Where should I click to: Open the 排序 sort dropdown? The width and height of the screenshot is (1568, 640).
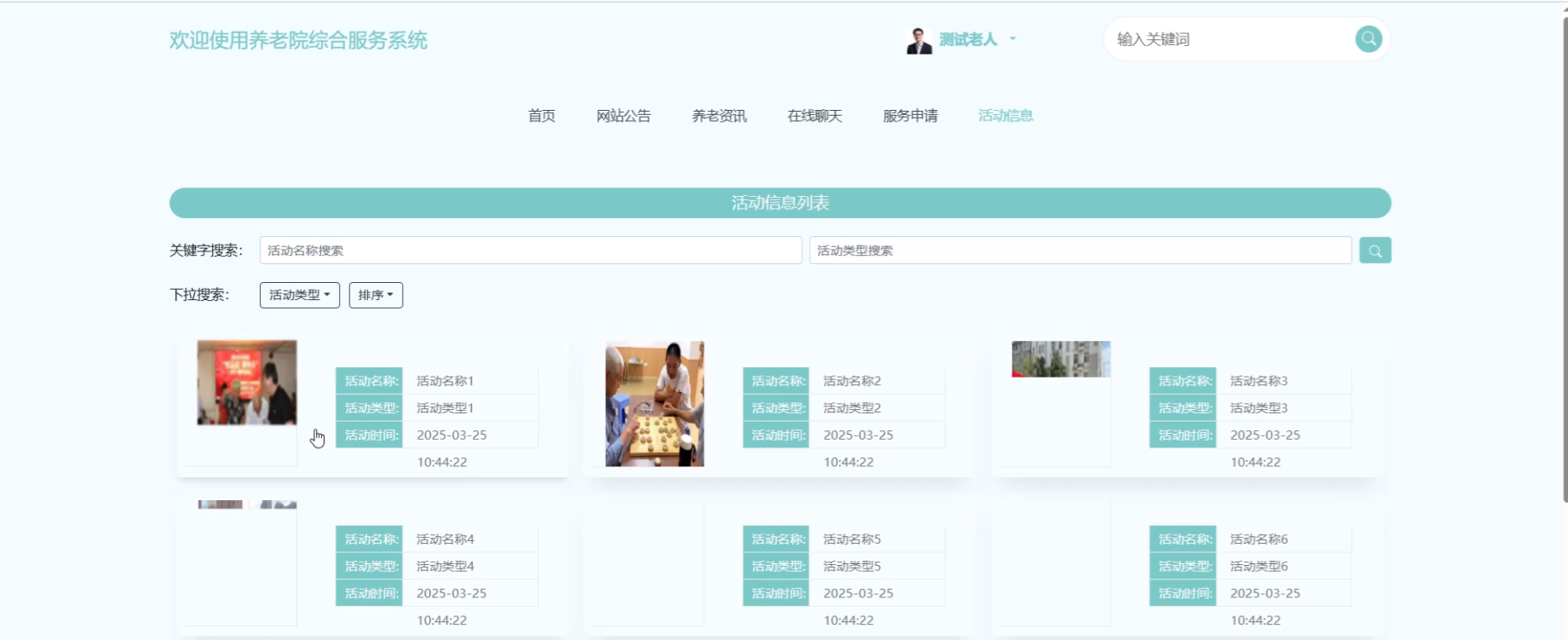pos(376,295)
